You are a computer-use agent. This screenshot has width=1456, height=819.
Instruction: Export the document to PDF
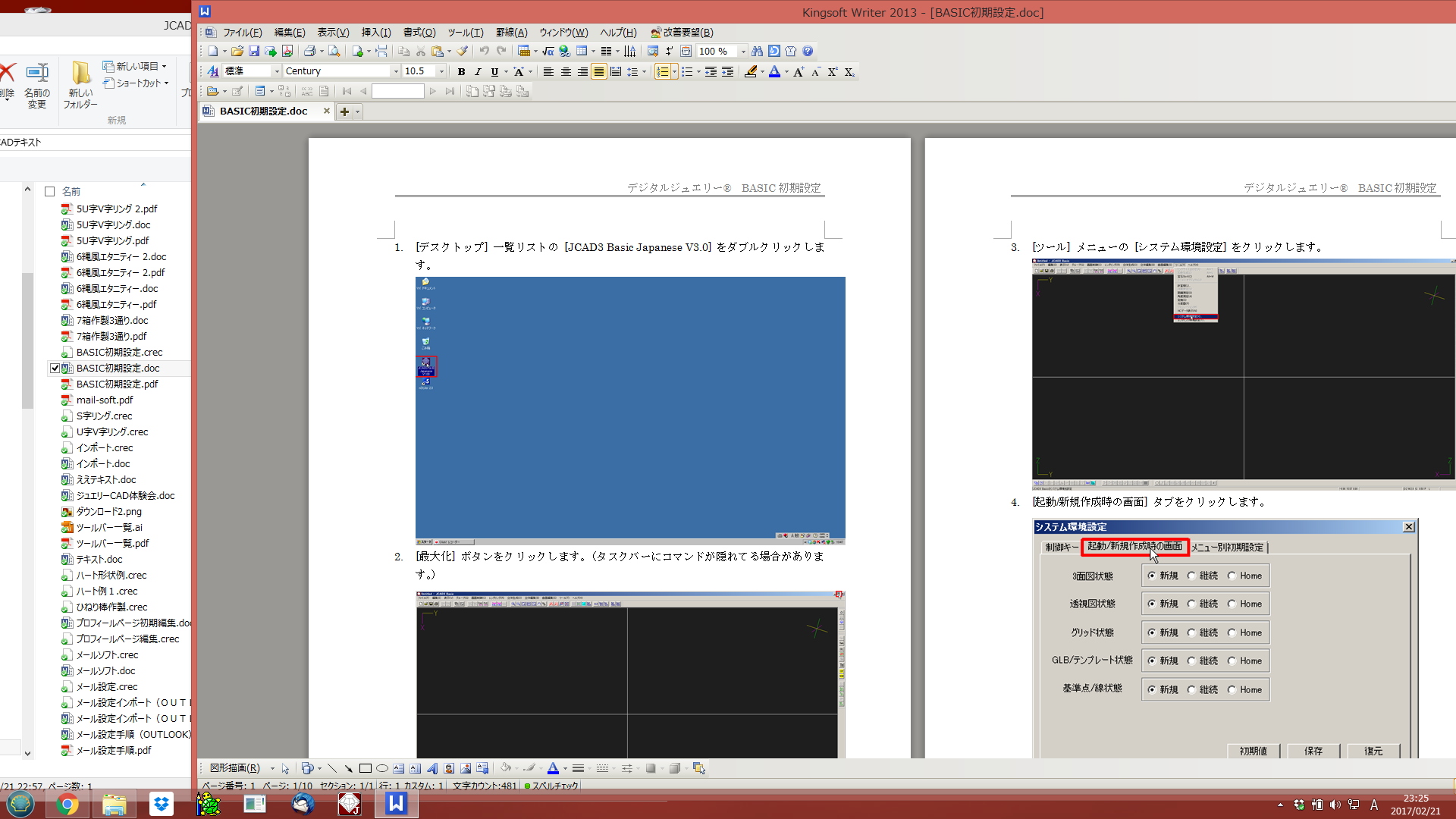tap(287, 52)
